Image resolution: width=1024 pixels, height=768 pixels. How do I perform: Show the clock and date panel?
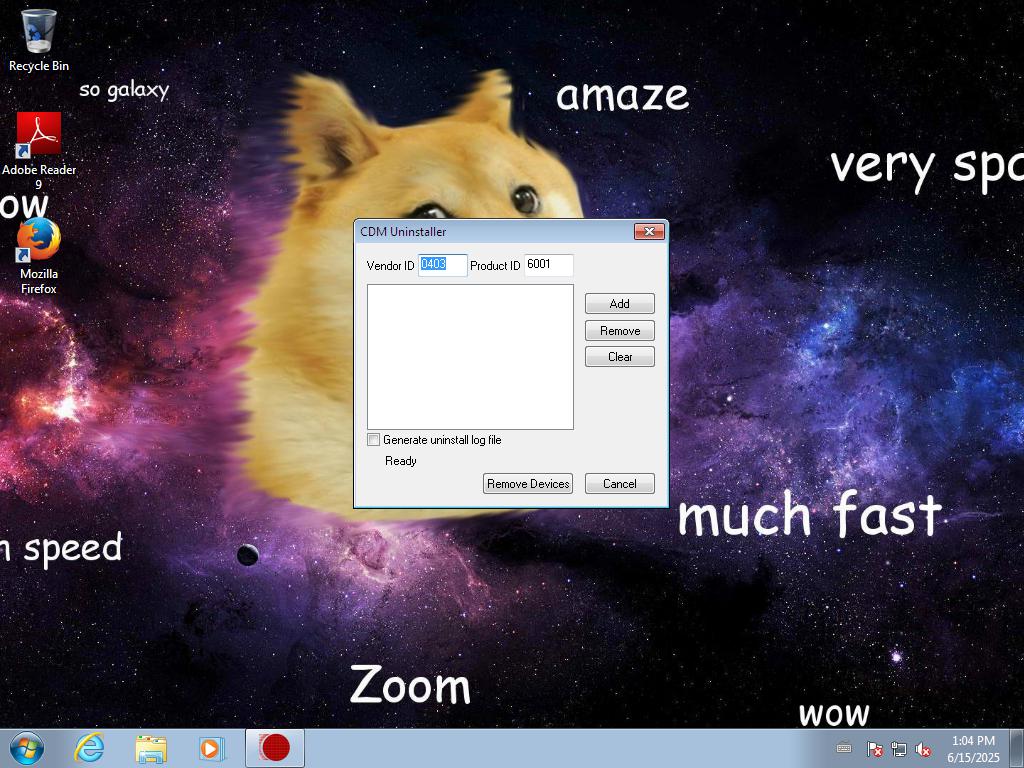[x=973, y=748]
